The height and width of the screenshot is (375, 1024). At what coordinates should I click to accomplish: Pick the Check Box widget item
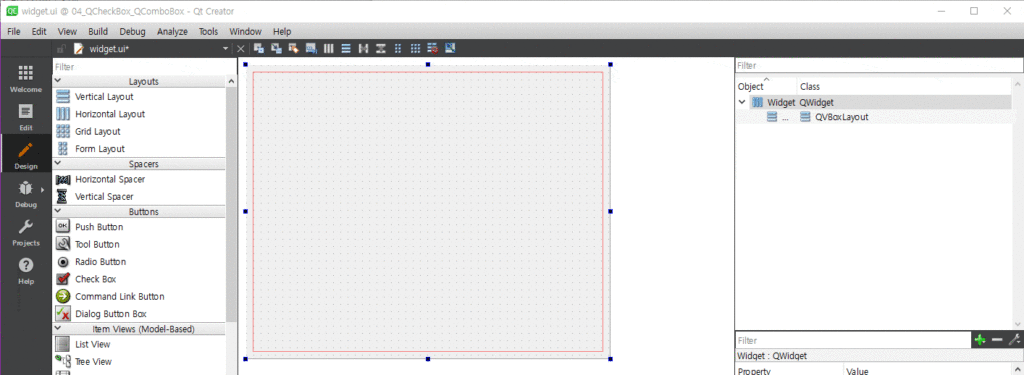95,279
